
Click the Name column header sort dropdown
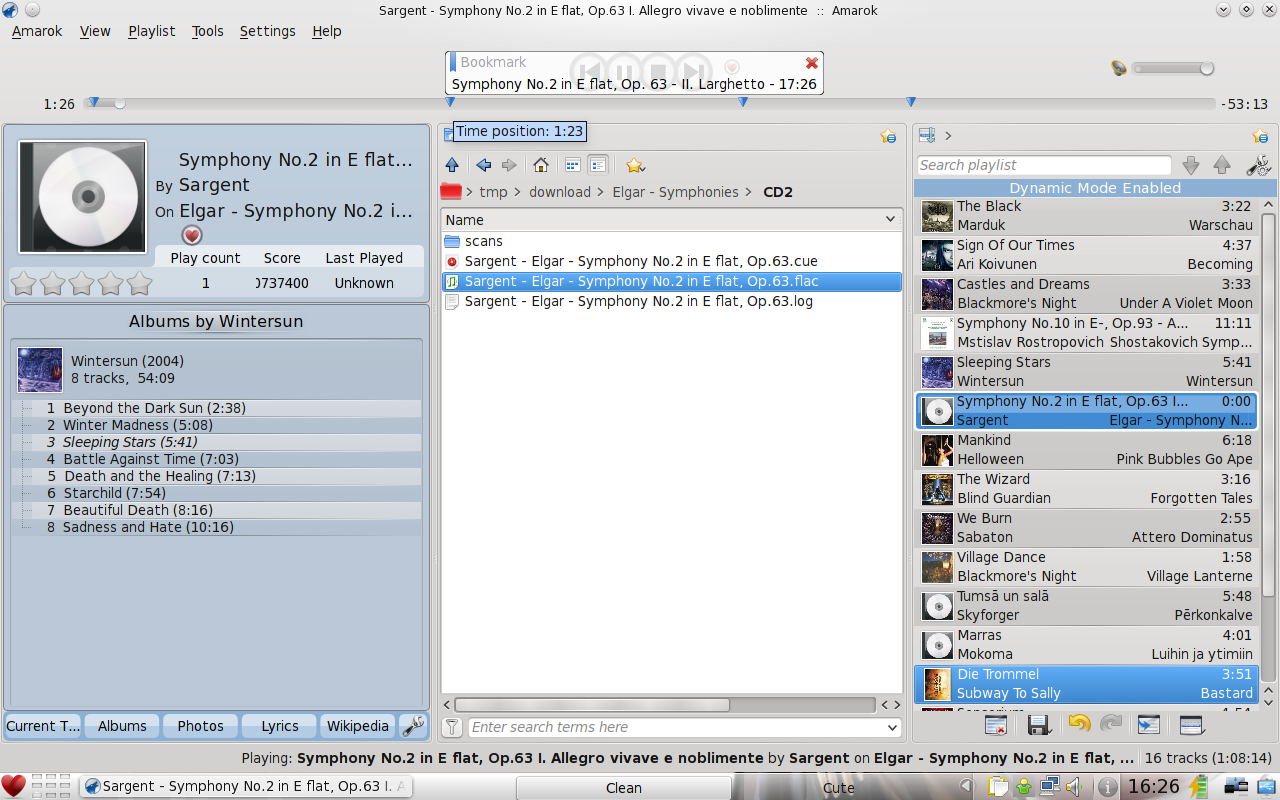pyautogui.click(x=890, y=220)
